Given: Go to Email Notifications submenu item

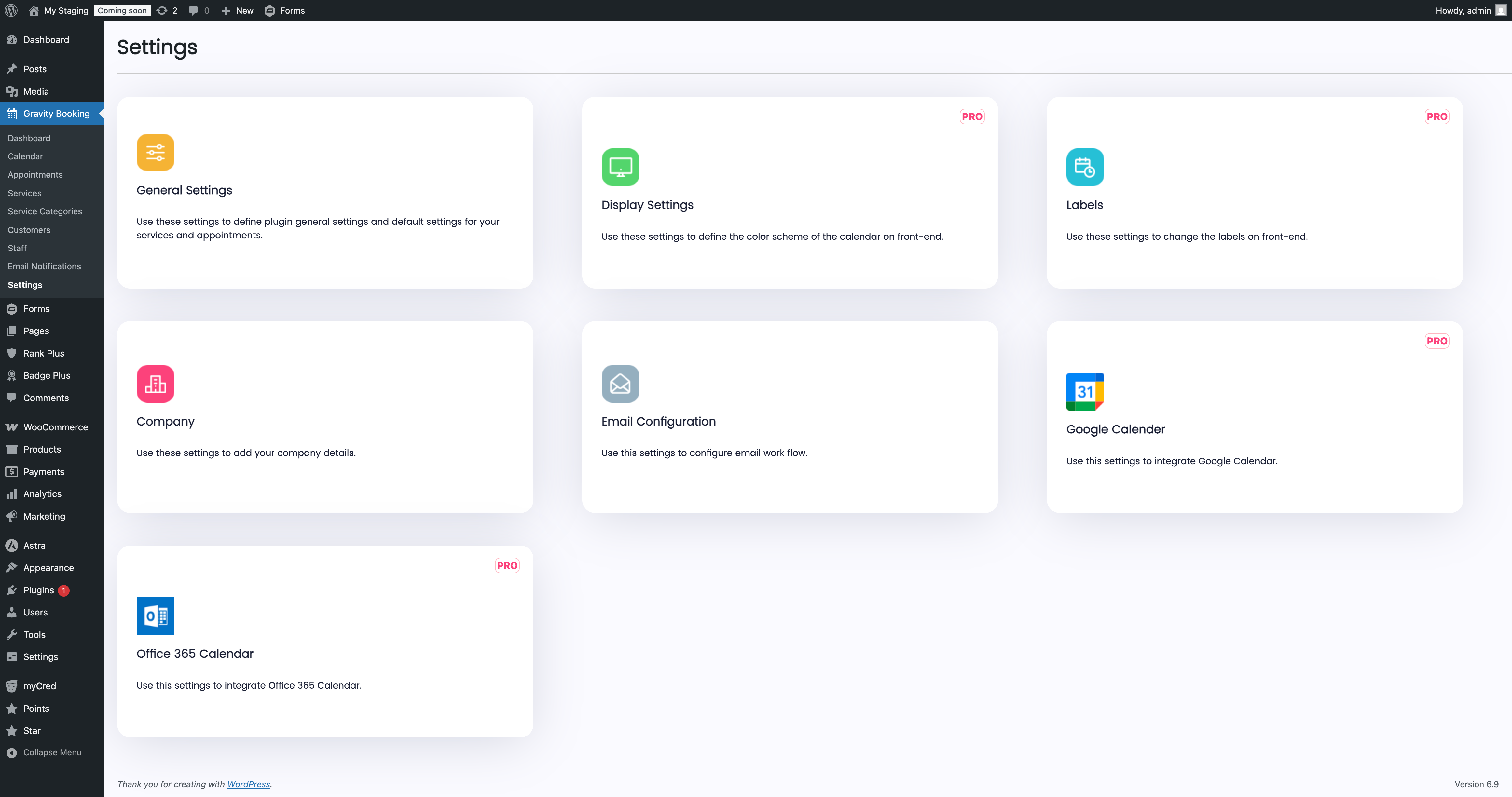Looking at the screenshot, I should click(44, 266).
